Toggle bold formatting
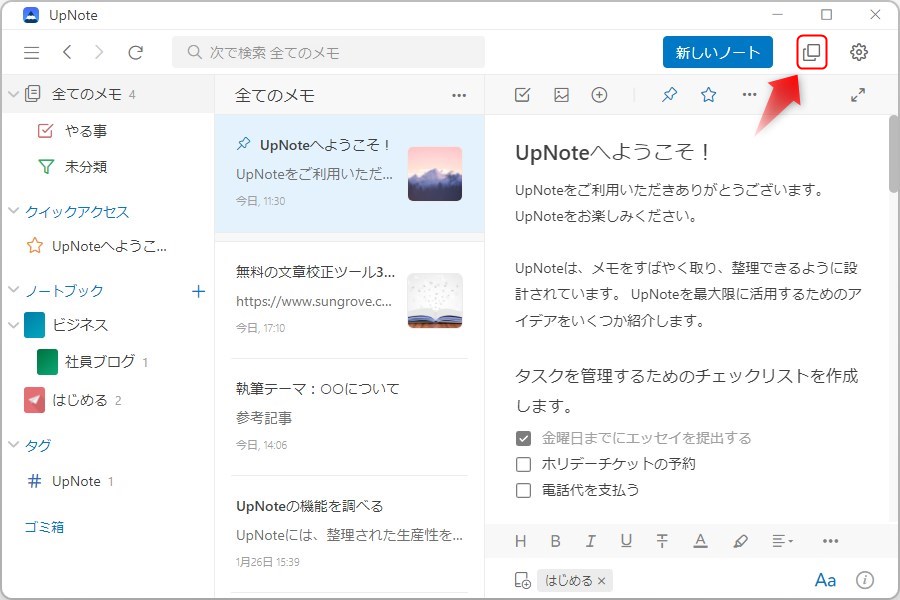Image resolution: width=900 pixels, height=600 pixels. [x=556, y=541]
